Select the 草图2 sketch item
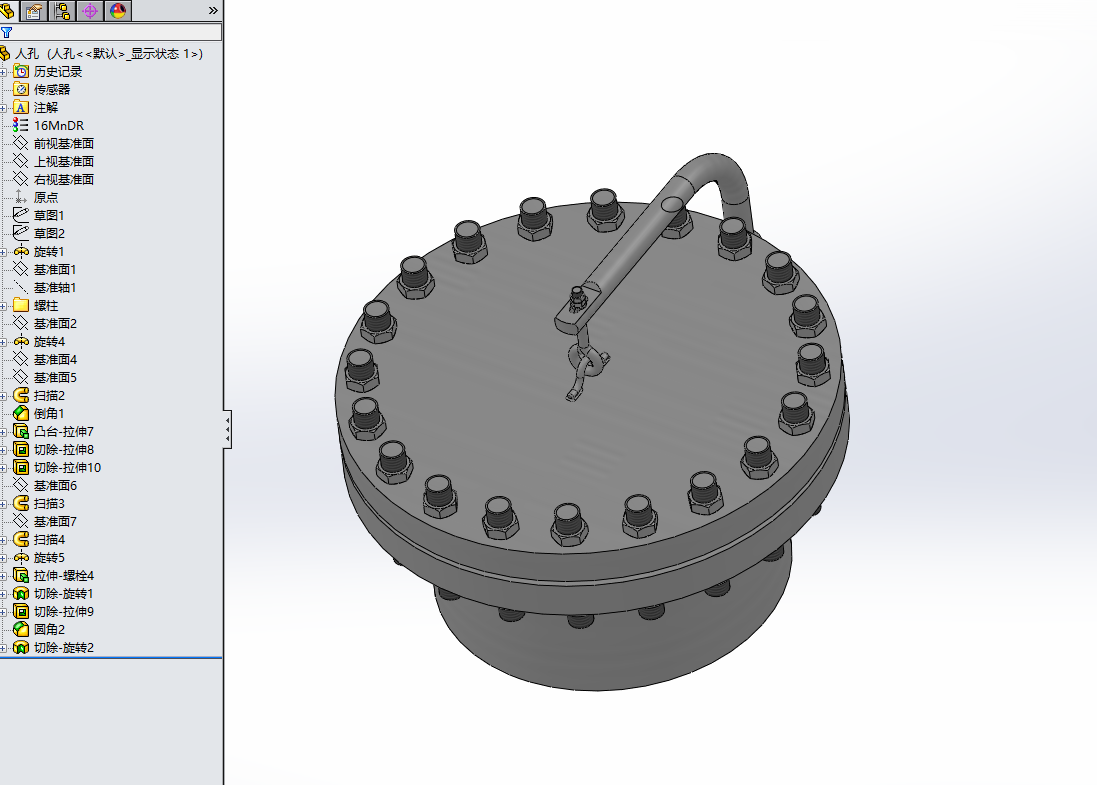This screenshot has width=1097, height=785. (49, 234)
